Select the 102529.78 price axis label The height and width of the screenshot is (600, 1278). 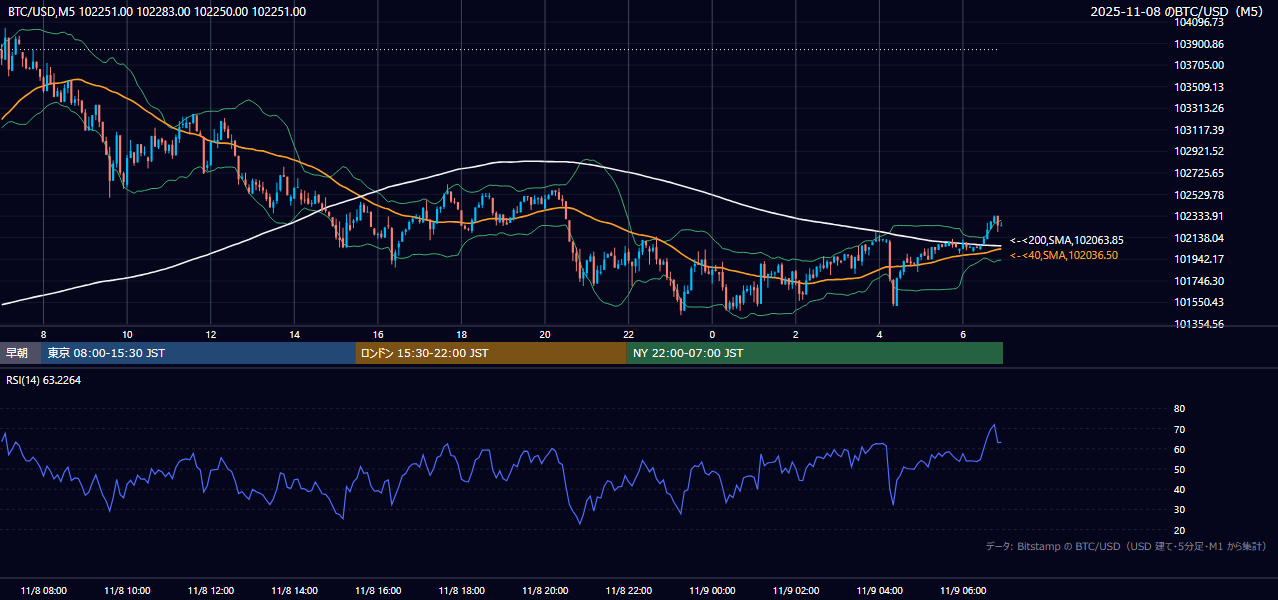point(1199,195)
